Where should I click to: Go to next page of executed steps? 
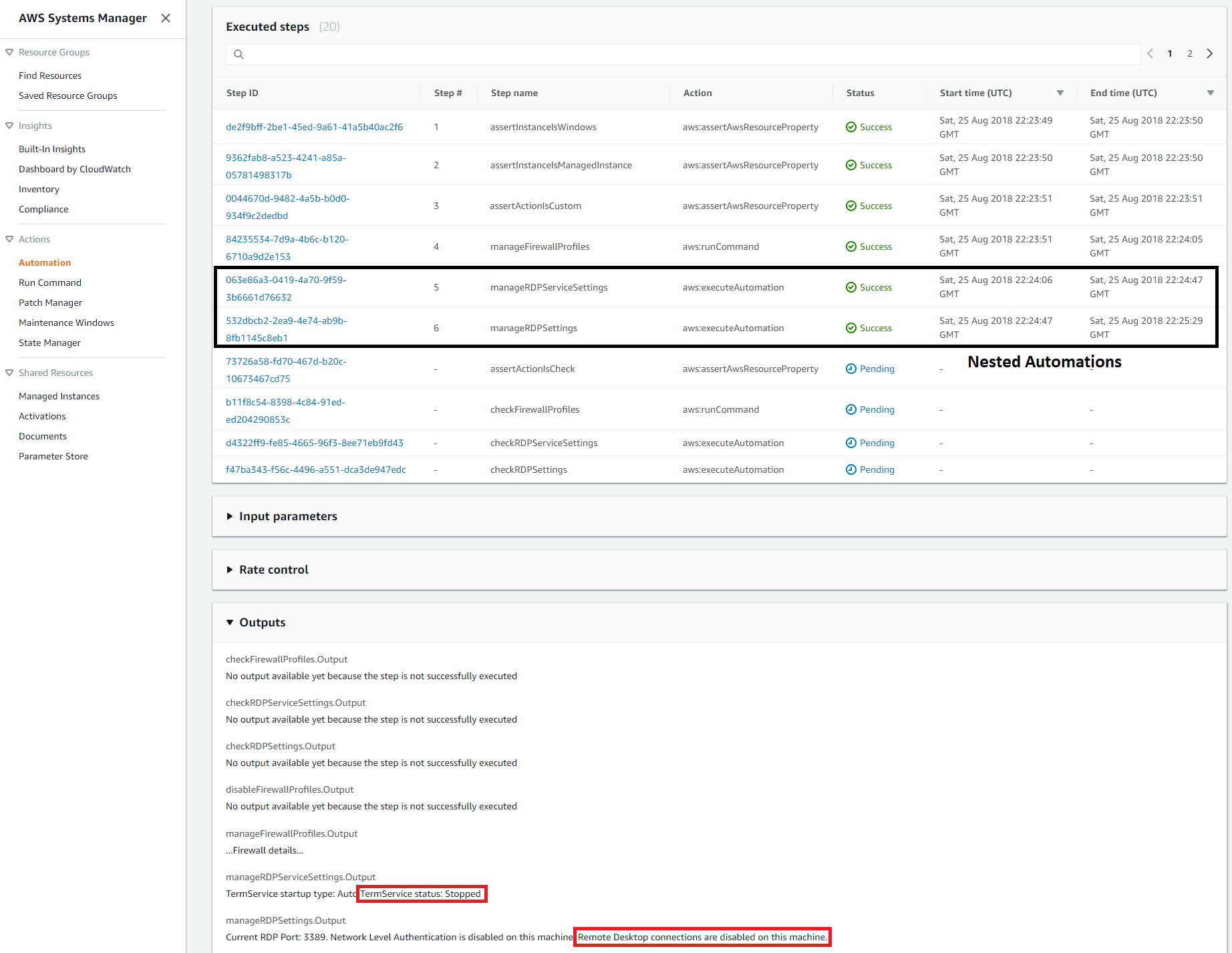[x=1210, y=53]
